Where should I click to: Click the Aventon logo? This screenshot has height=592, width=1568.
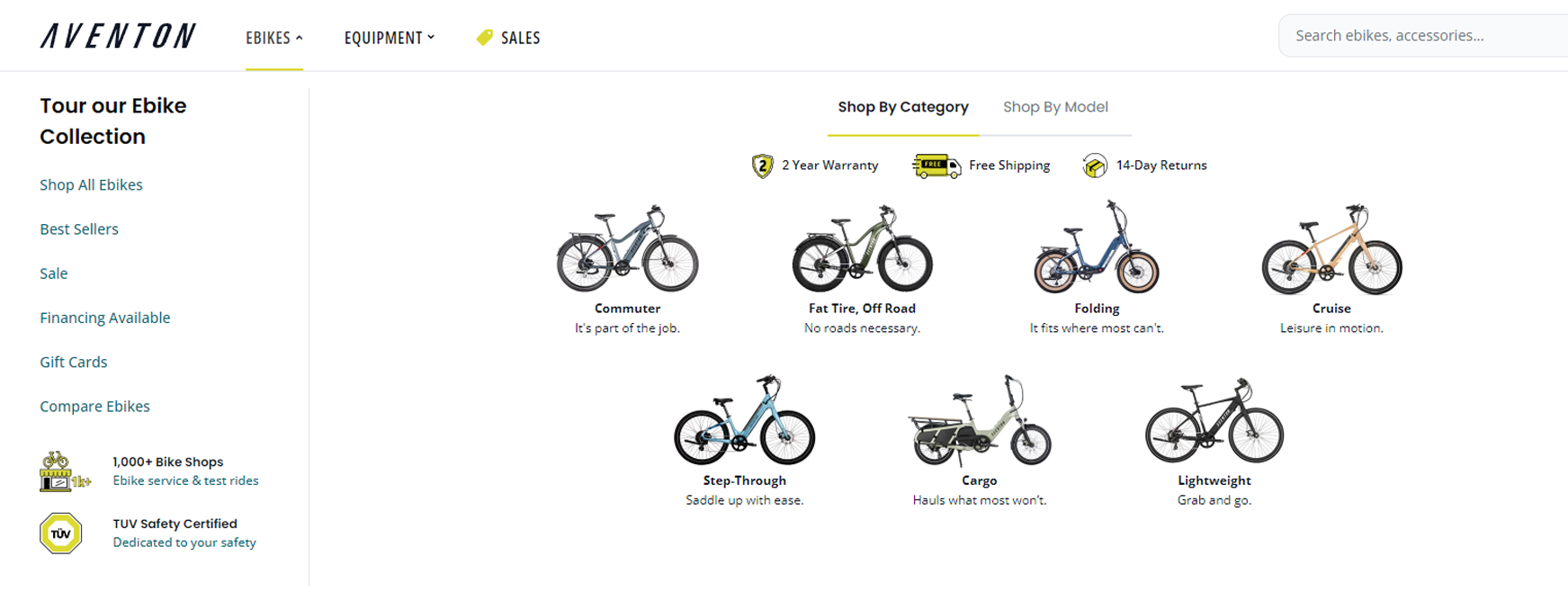click(117, 35)
